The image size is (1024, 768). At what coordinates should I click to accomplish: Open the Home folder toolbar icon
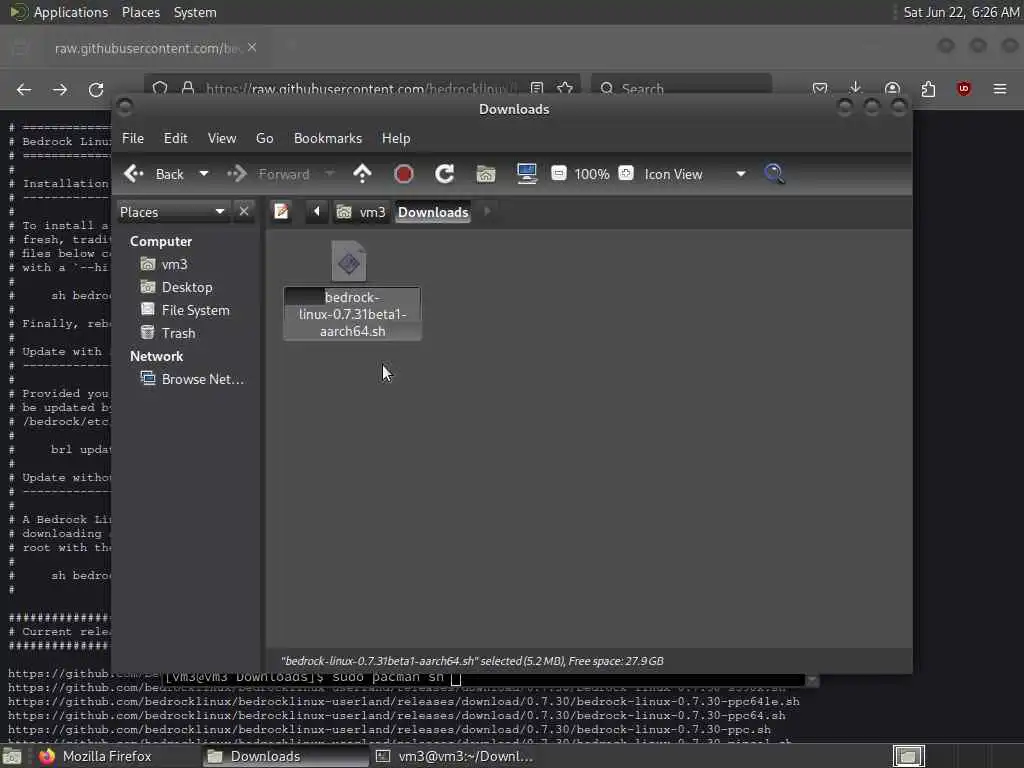click(486, 174)
